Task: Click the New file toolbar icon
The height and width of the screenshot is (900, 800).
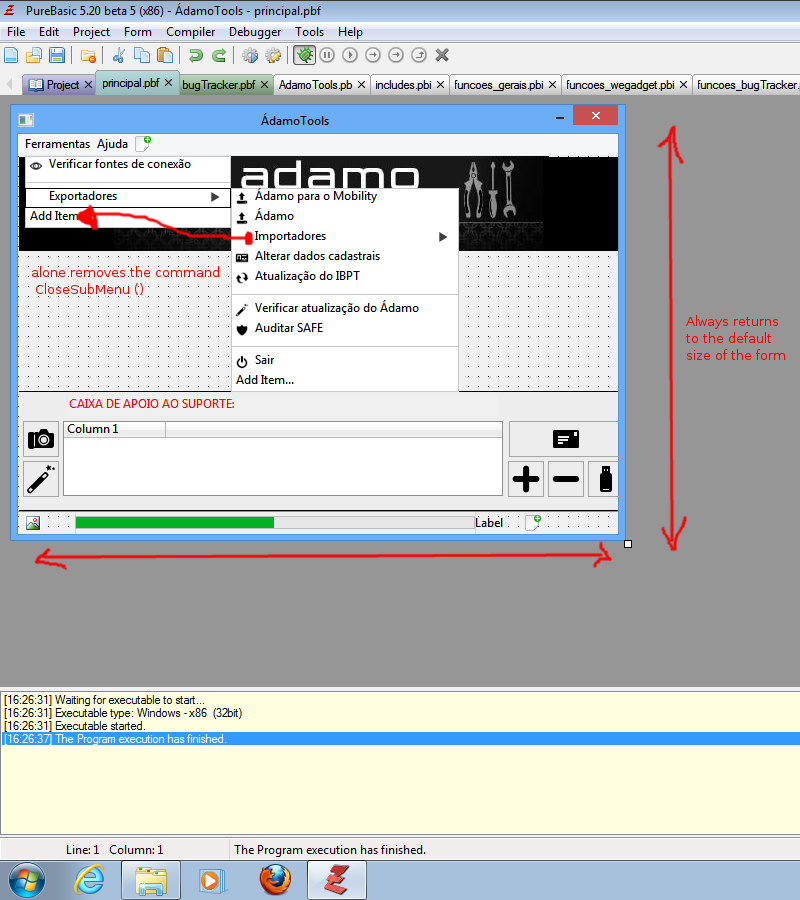Action: [x=11, y=55]
